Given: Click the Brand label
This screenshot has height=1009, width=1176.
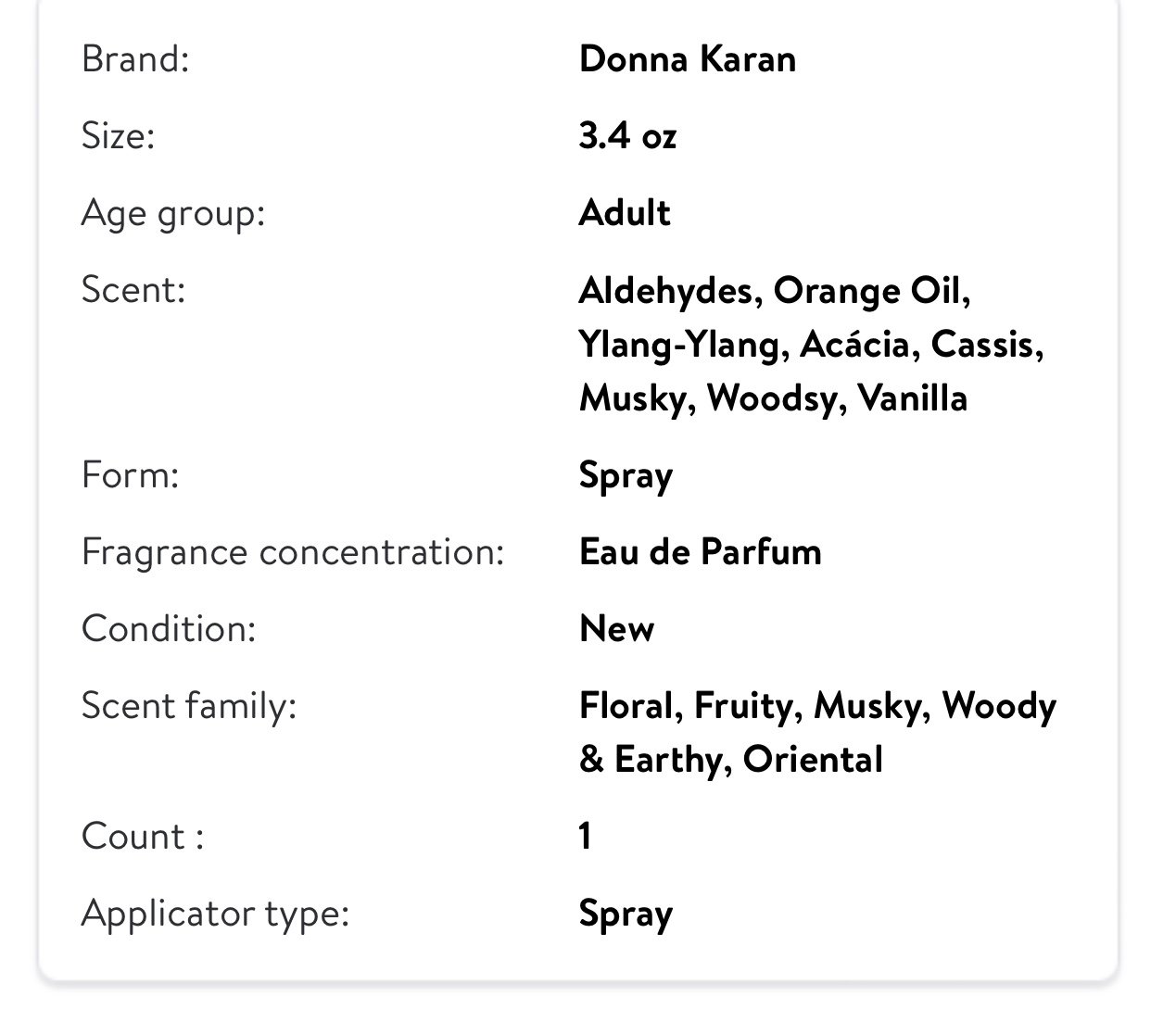Looking at the screenshot, I should (135, 59).
